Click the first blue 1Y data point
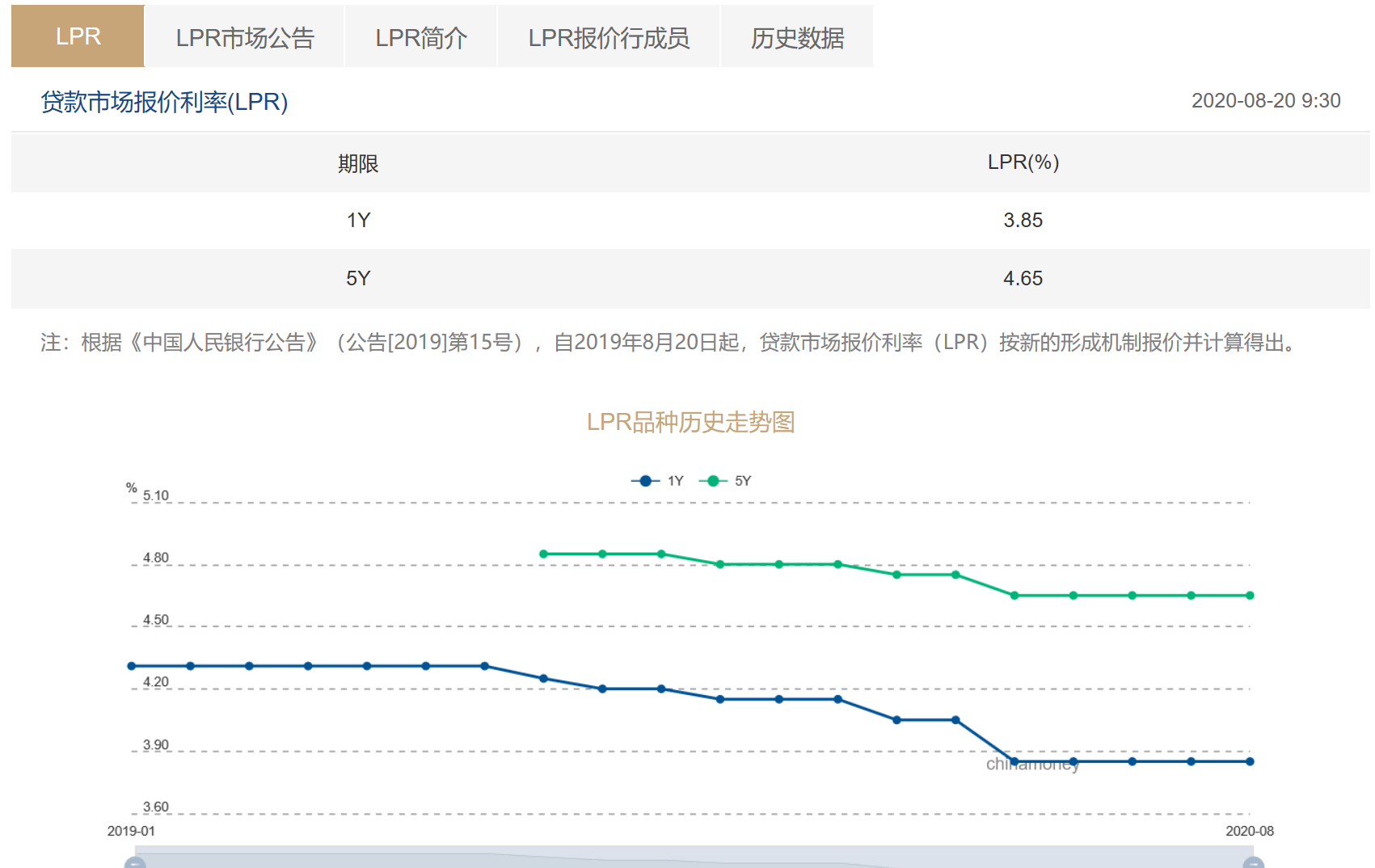 coord(132,666)
